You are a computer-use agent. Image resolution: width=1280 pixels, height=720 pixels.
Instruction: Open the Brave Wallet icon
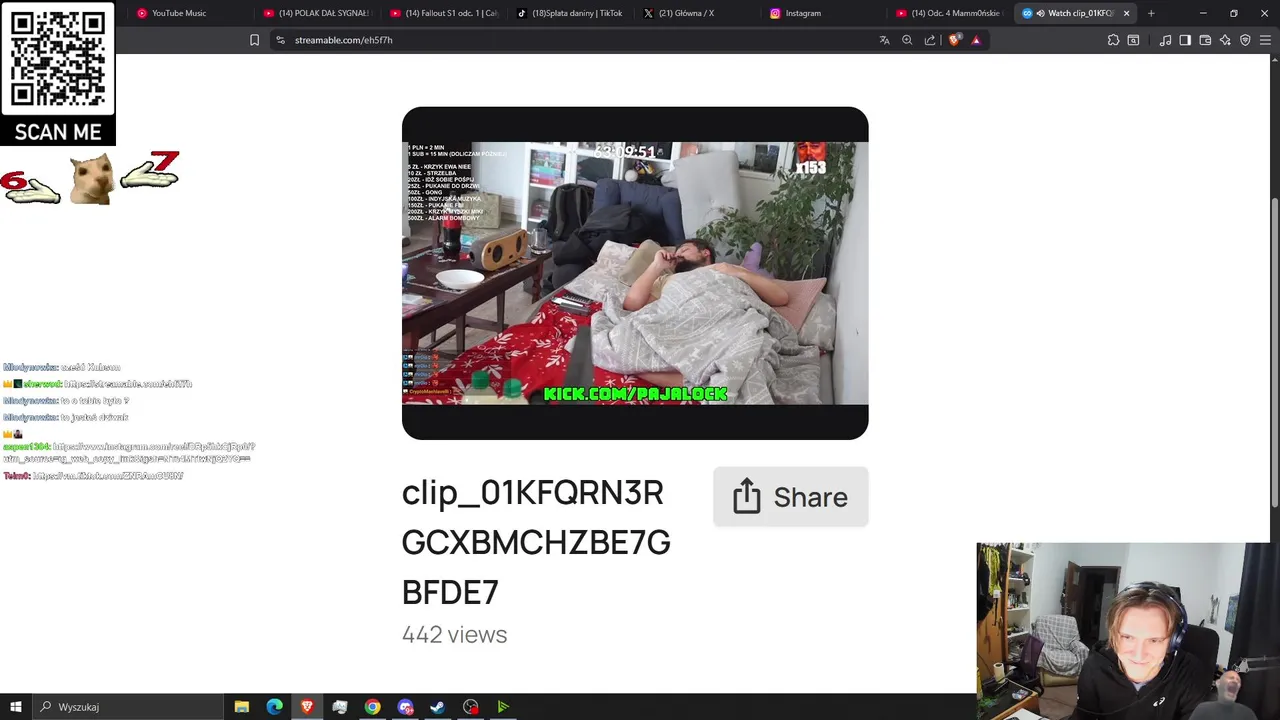(x=1205, y=40)
